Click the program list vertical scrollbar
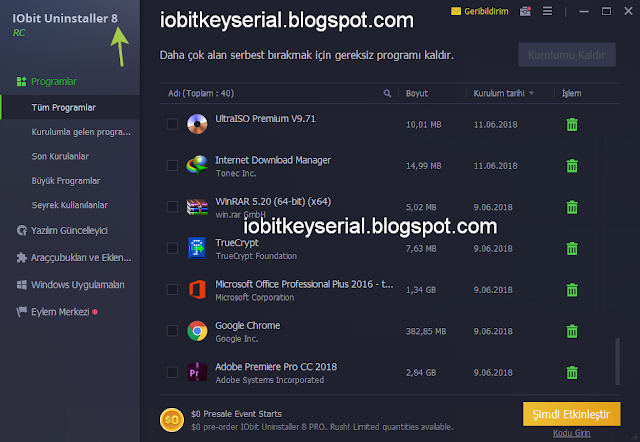 (618, 361)
